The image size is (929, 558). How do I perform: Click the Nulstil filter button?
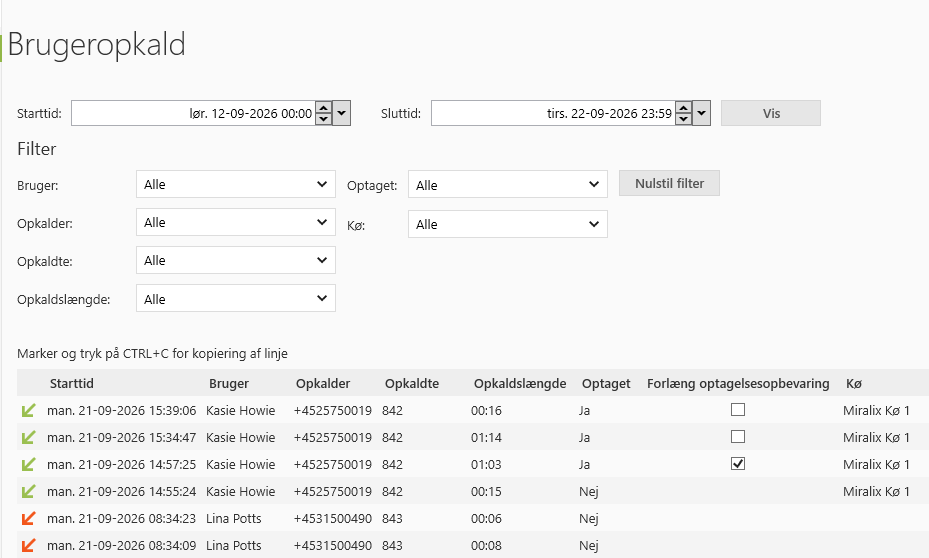[x=669, y=183]
